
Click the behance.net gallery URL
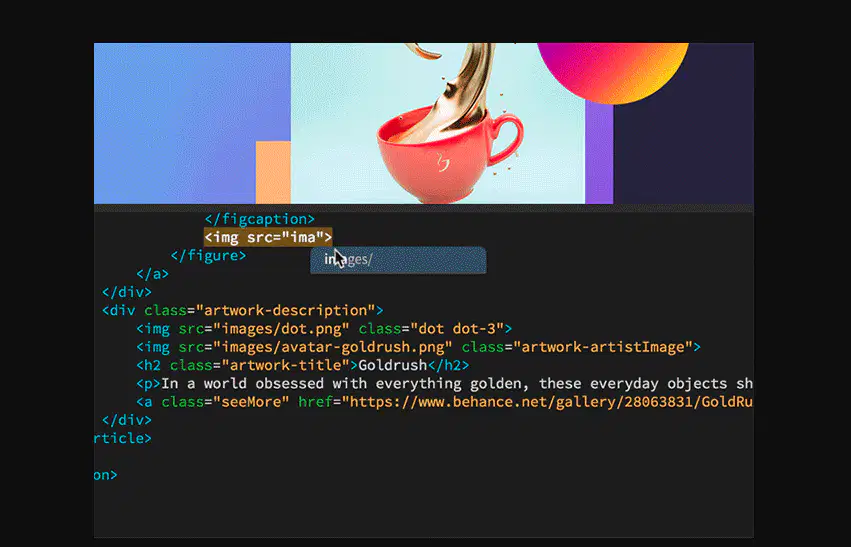click(547, 402)
